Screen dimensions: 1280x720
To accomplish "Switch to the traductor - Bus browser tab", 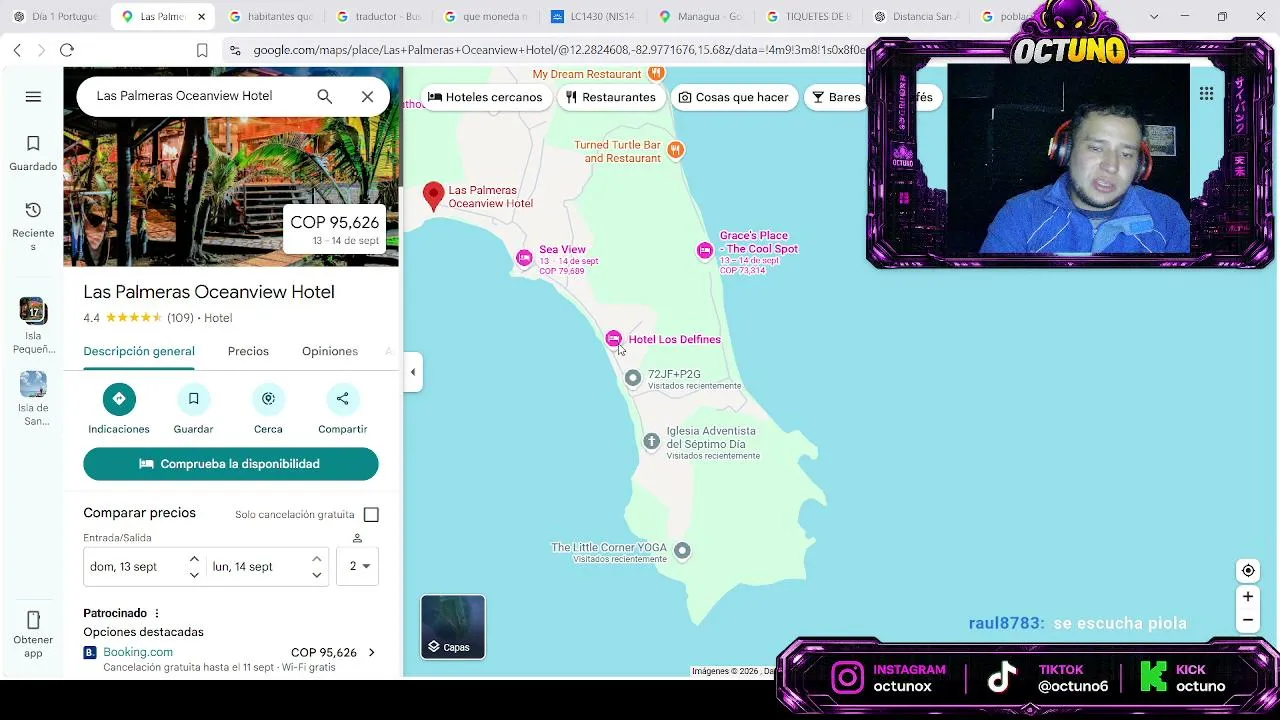I will tap(380, 17).
